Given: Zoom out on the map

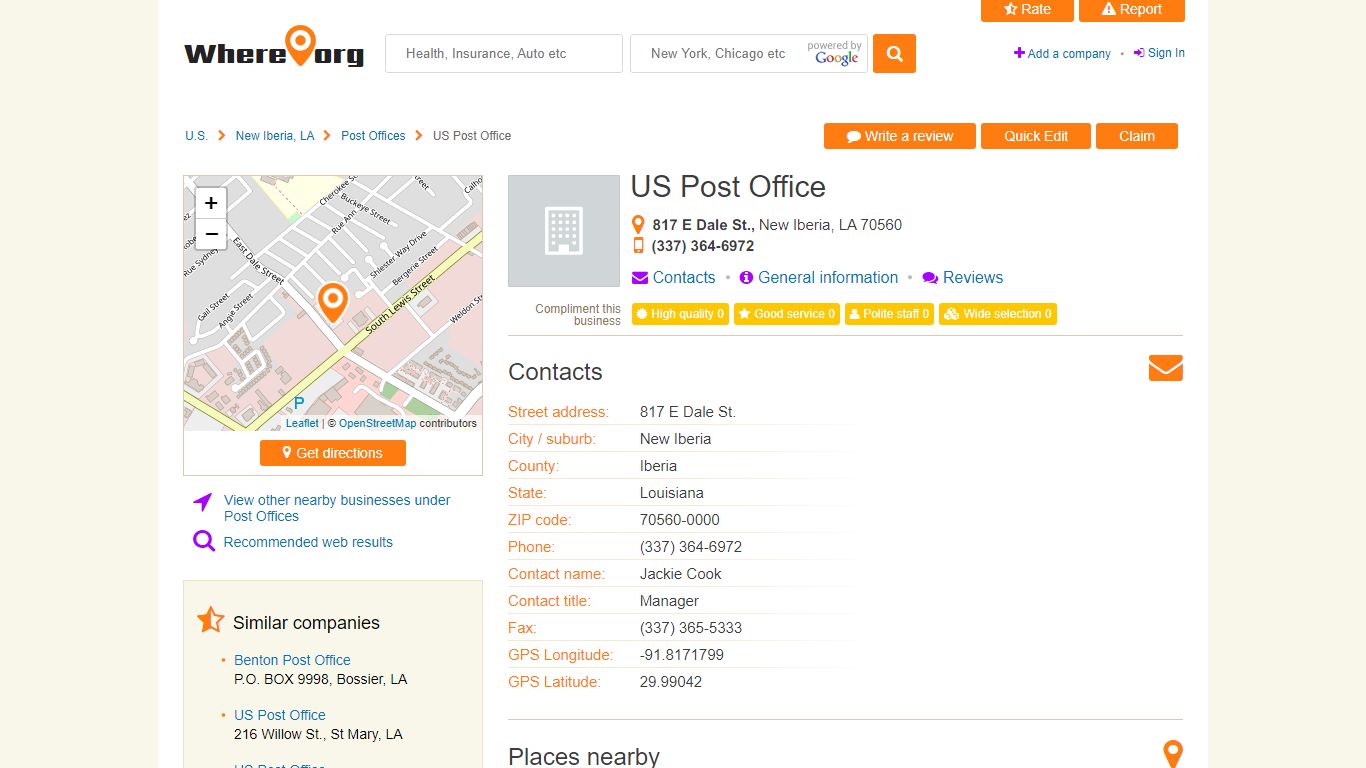Looking at the screenshot, I should click(x=211, y=234).
